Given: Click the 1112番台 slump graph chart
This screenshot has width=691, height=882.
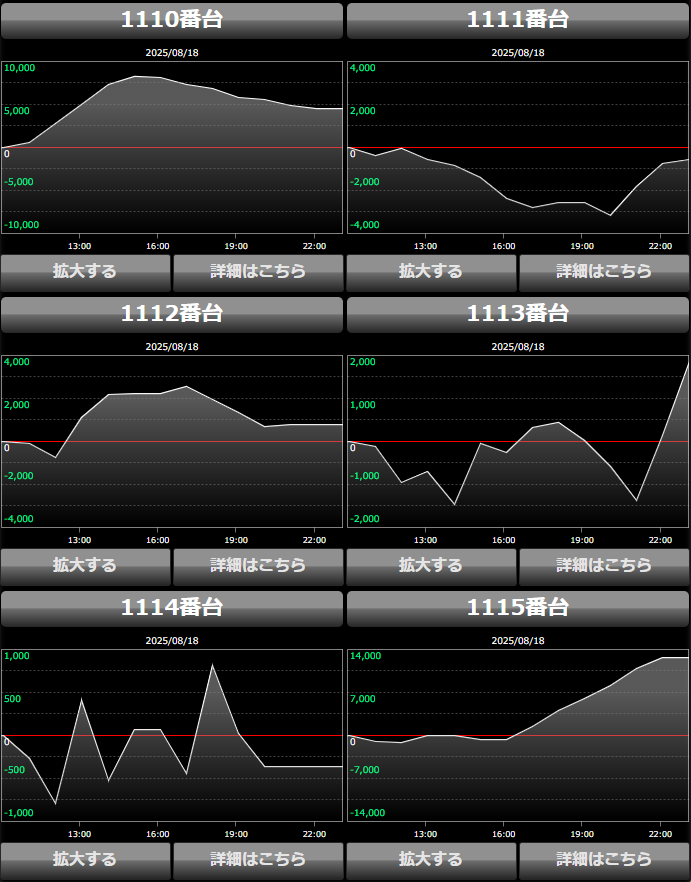Looking at the screenshot, I should (172, 442).
